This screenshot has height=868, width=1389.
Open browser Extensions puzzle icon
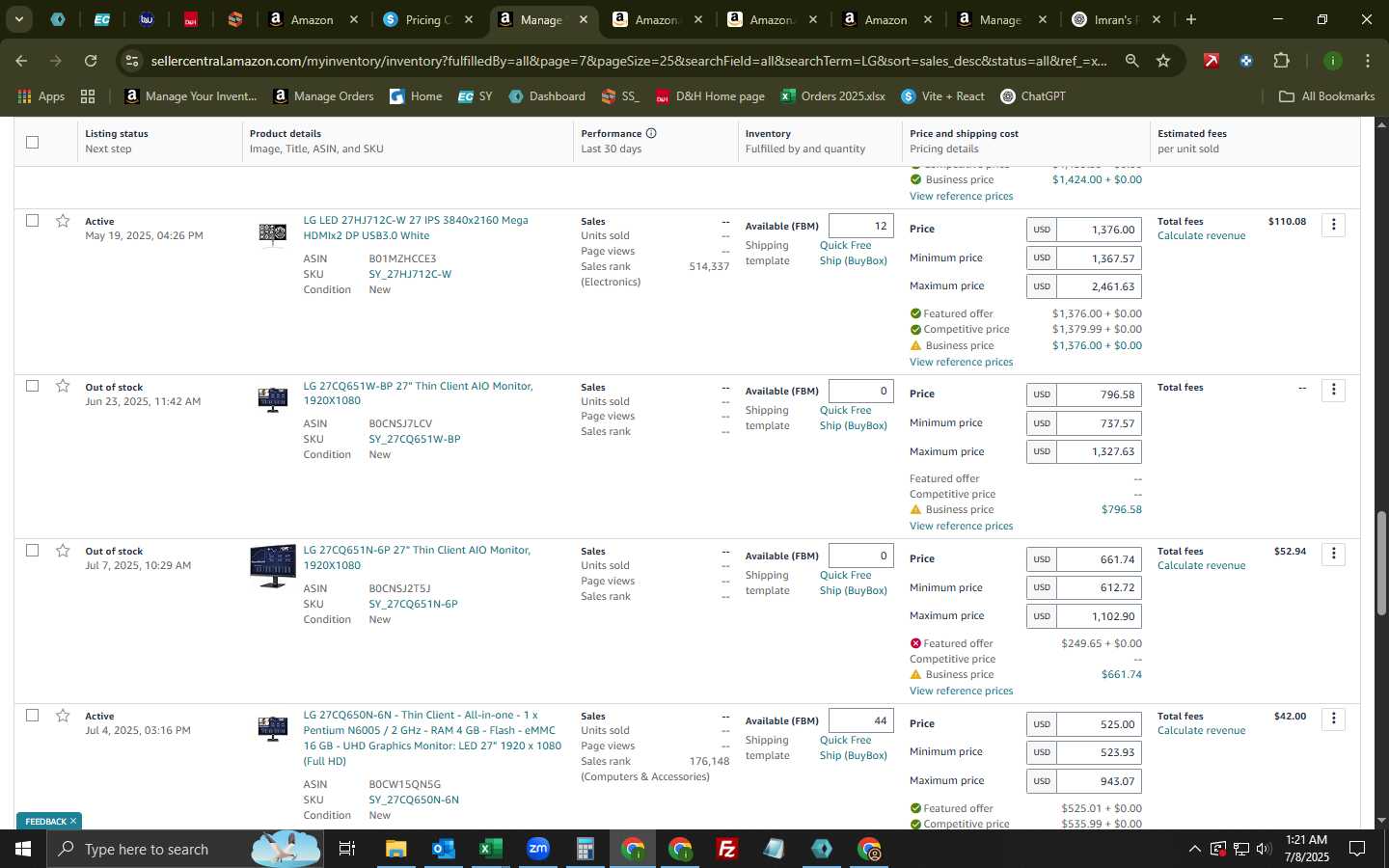[1281, 61]
